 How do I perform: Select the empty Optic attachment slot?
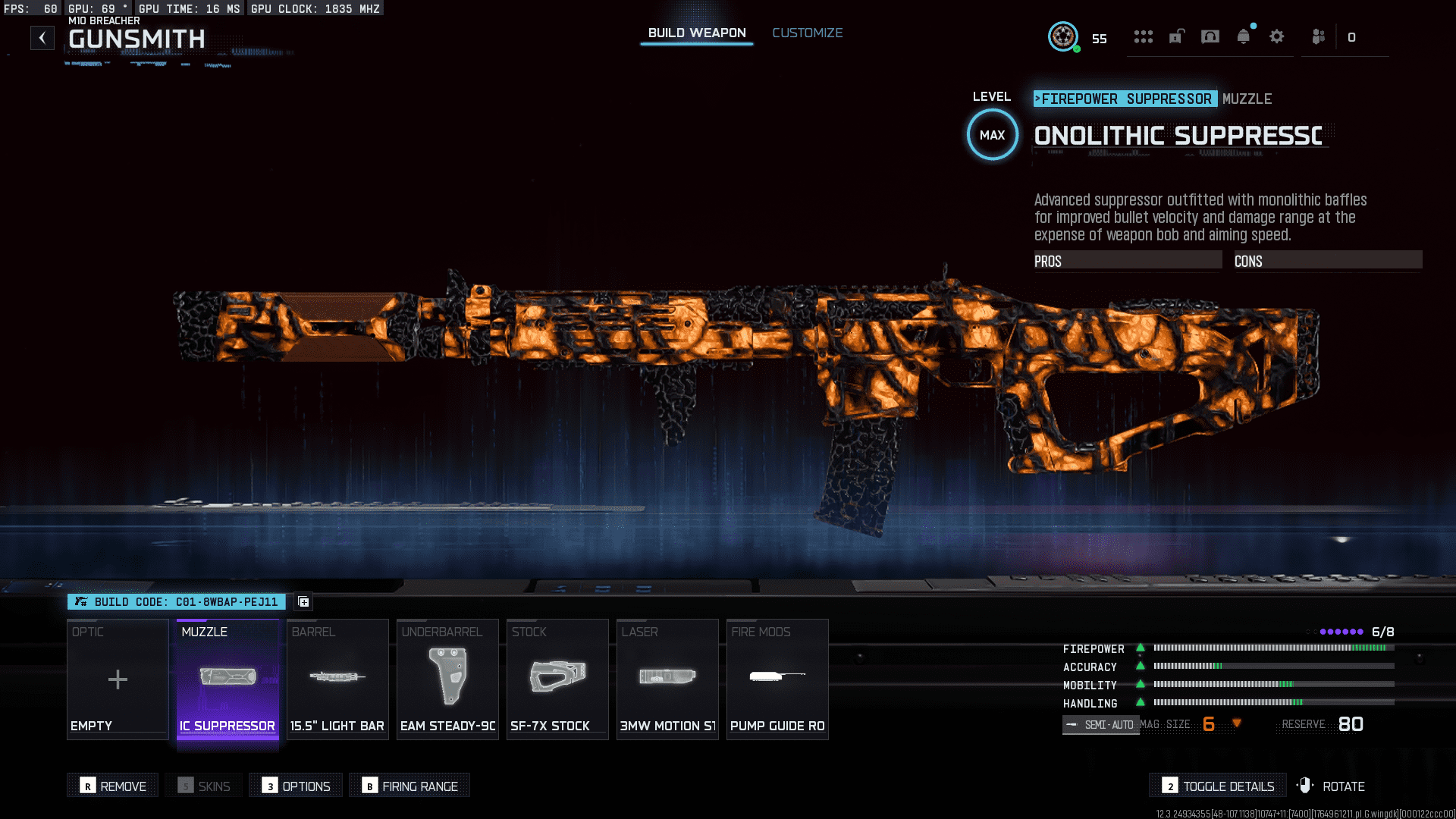point(118,679)
